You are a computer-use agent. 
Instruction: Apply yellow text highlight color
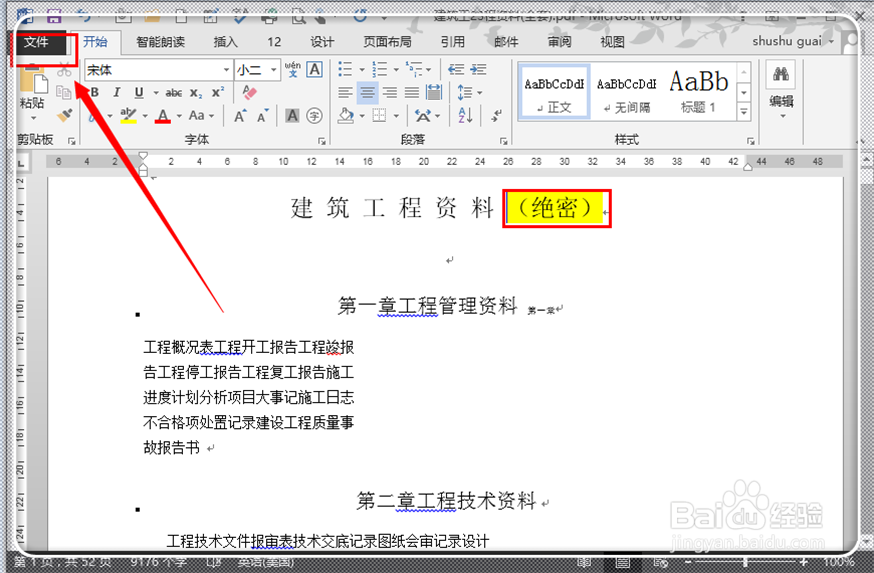coord(129,115)
